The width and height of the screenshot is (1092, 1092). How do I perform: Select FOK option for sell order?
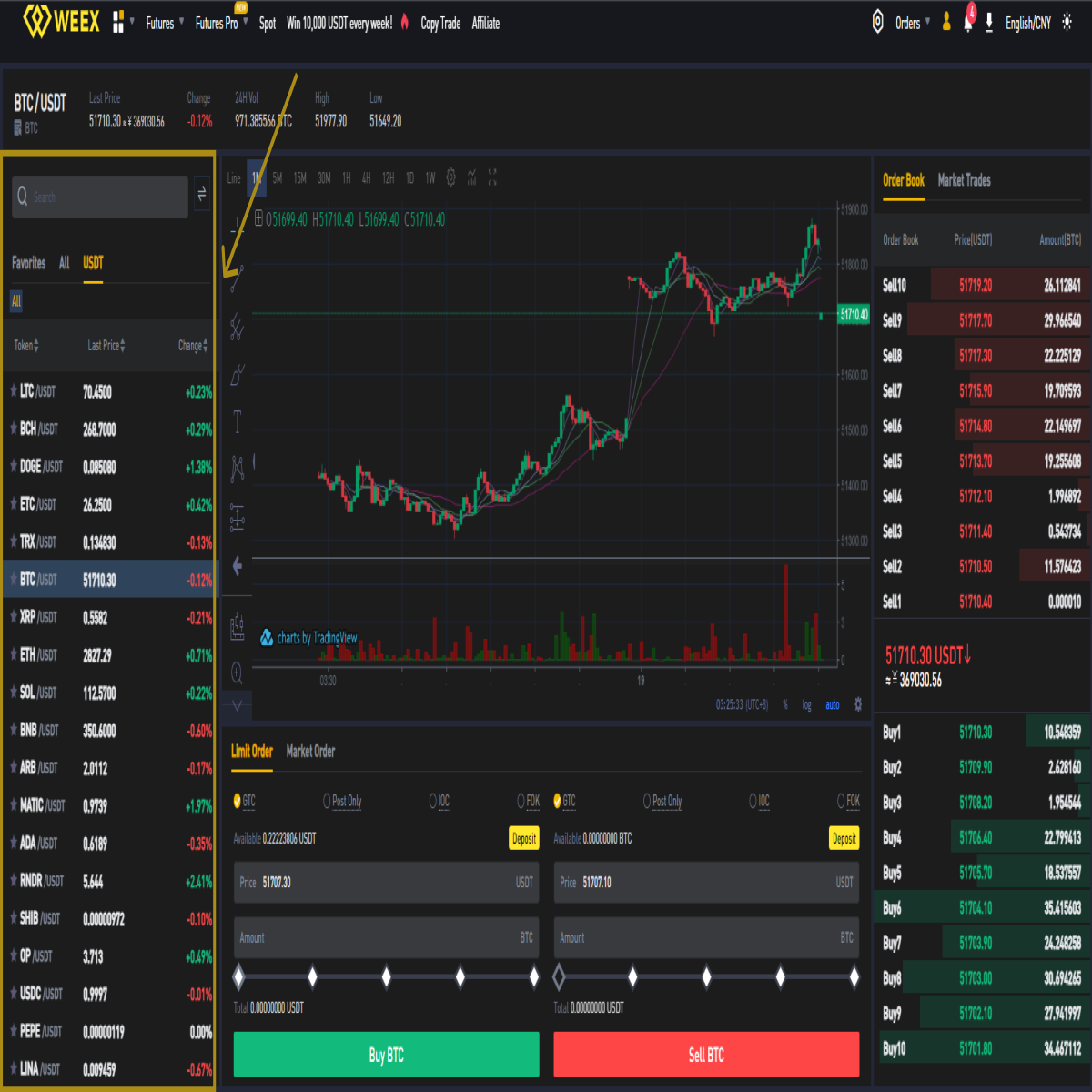[848, 801]
